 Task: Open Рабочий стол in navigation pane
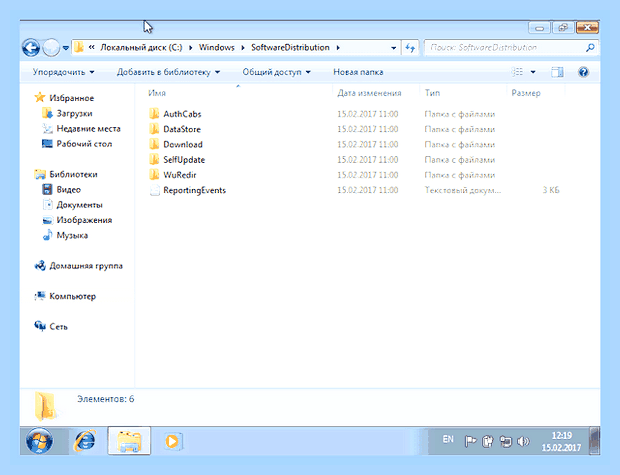[84, 144]
